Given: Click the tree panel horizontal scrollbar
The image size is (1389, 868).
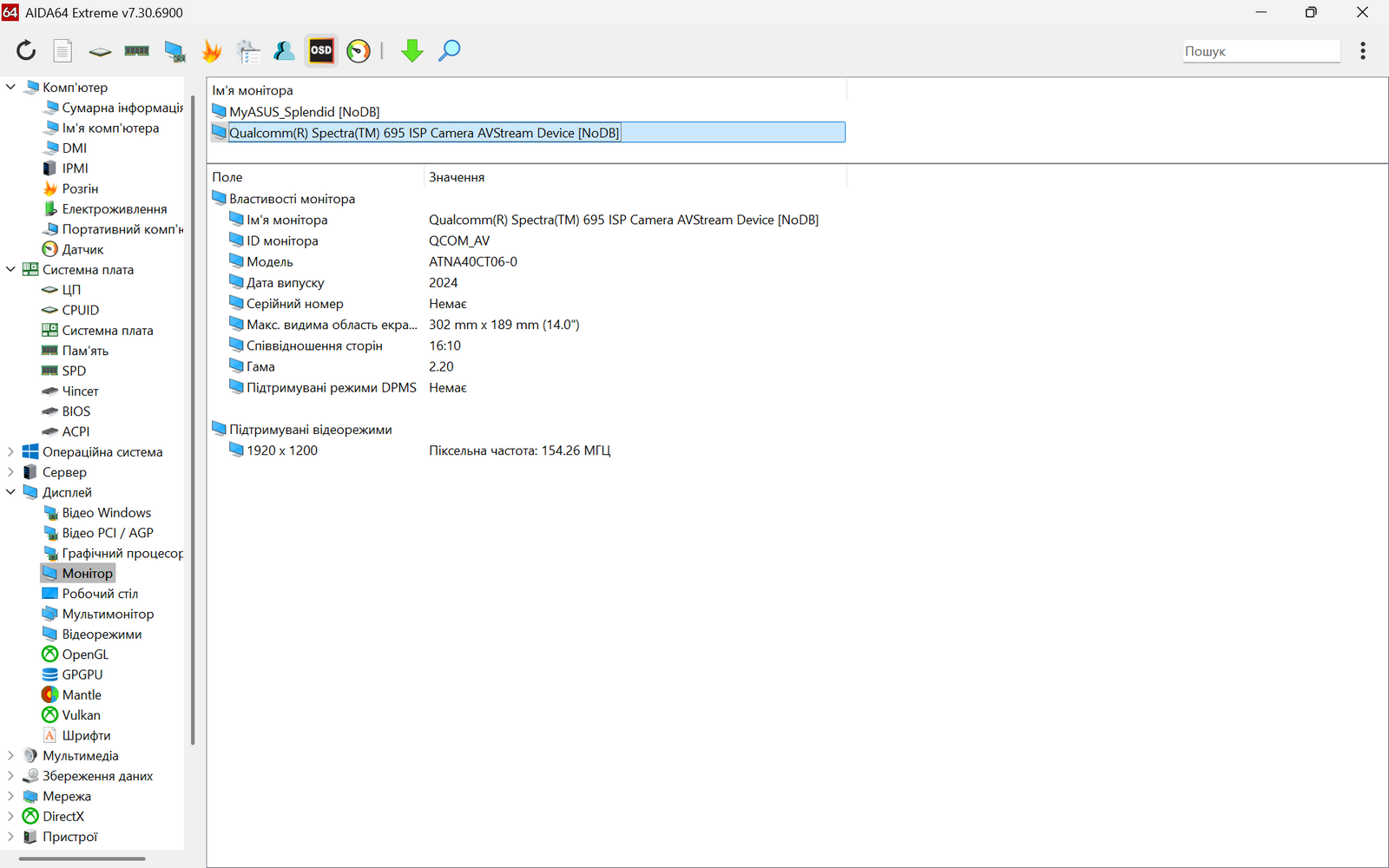Looking at the screenshot, I should pyautogui.click(x=82, y=858).
